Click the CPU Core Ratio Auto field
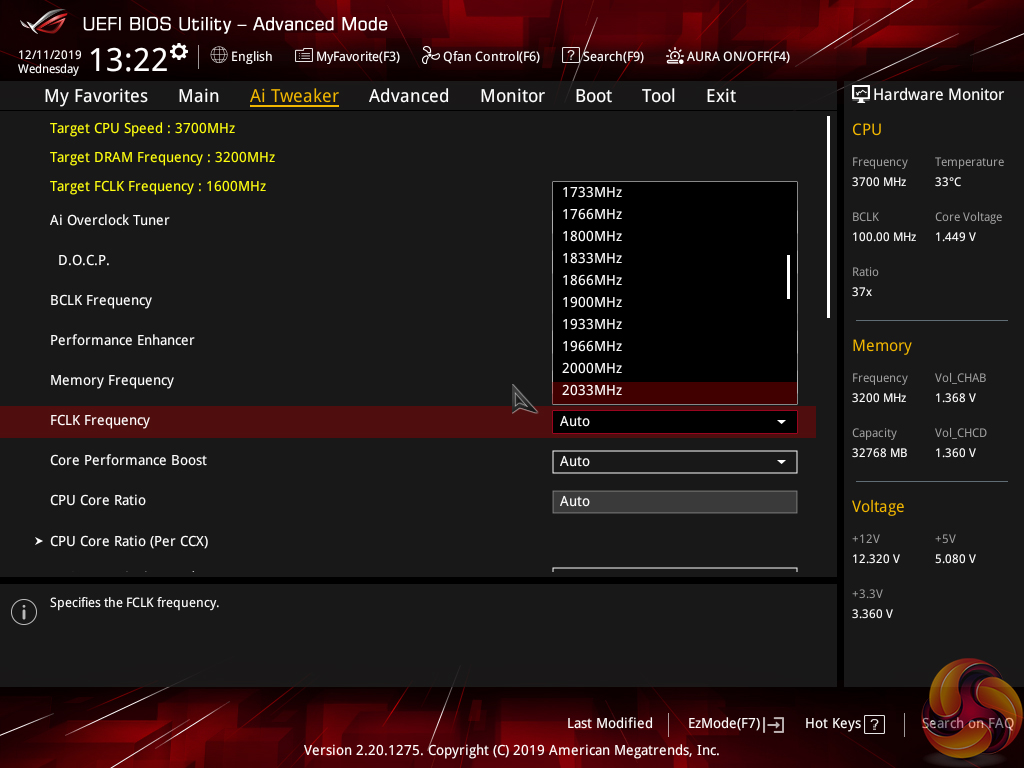This screenshot has width=1024, height=768. [674, 501]
